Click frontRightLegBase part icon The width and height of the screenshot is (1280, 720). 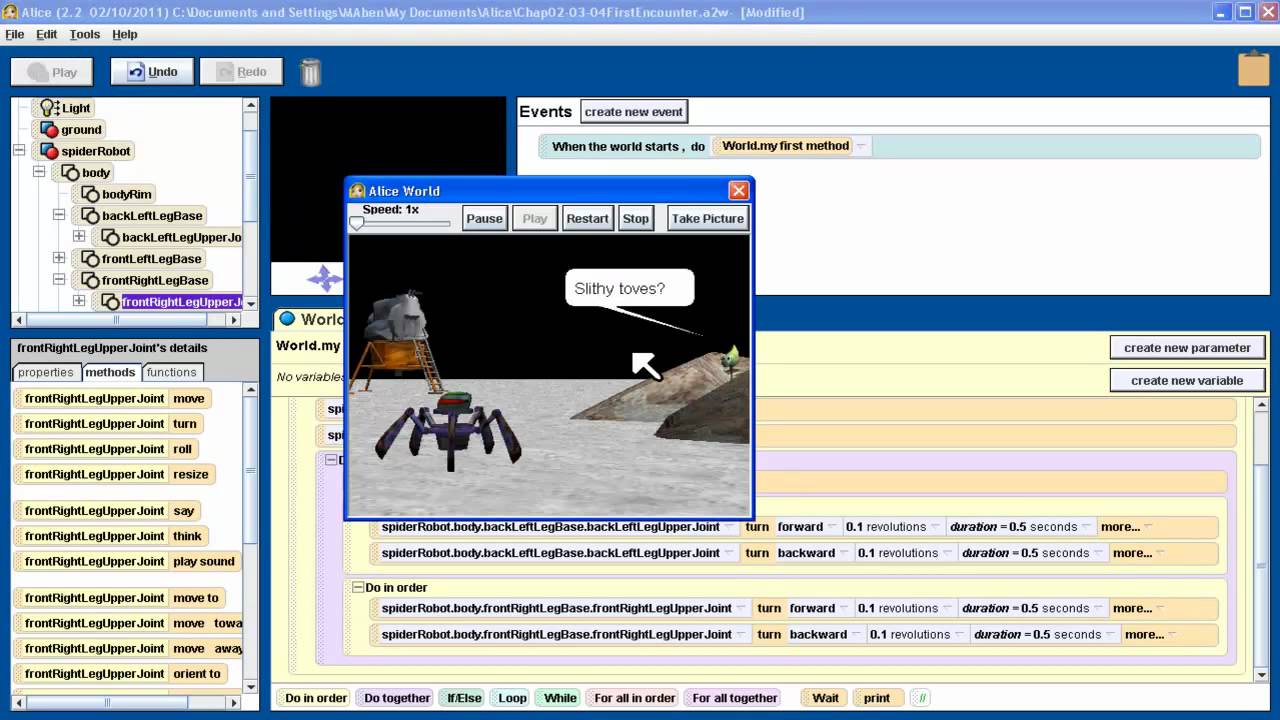pyautogui.click(x=90, y=280)
